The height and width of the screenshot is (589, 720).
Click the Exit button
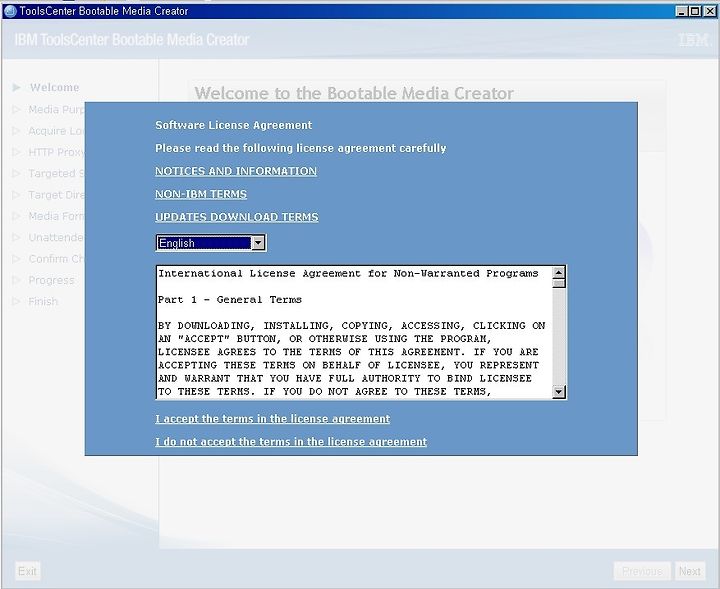tap(28, 571)
